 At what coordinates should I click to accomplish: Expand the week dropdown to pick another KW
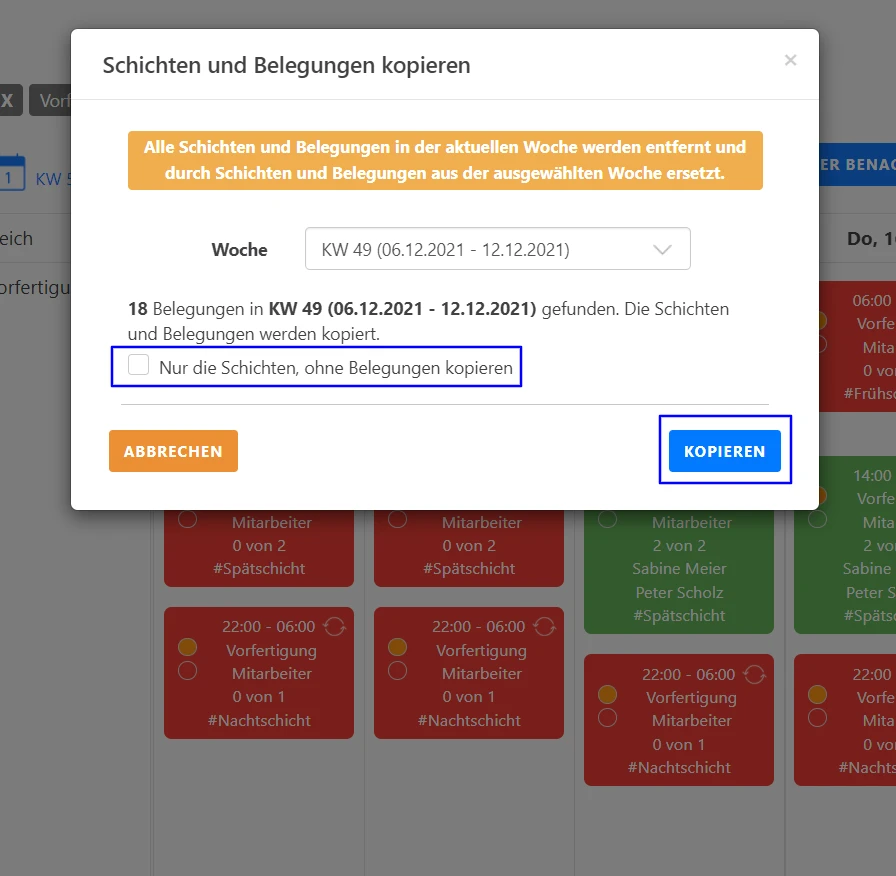pyautogui.click(x=497, y=248)
